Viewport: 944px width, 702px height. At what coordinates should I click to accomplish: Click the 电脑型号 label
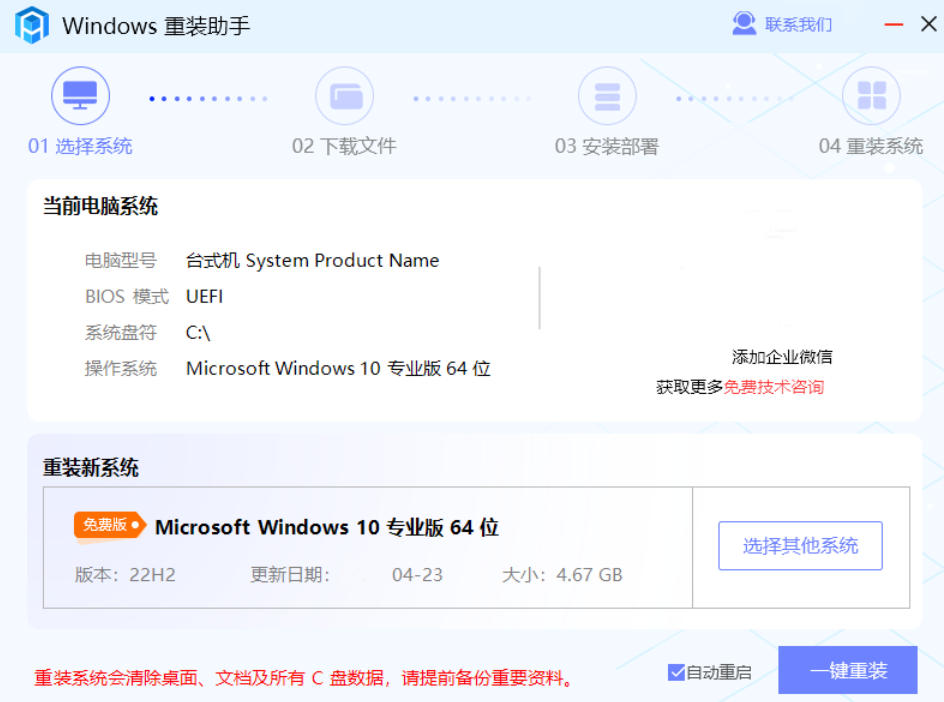[120, 260]
